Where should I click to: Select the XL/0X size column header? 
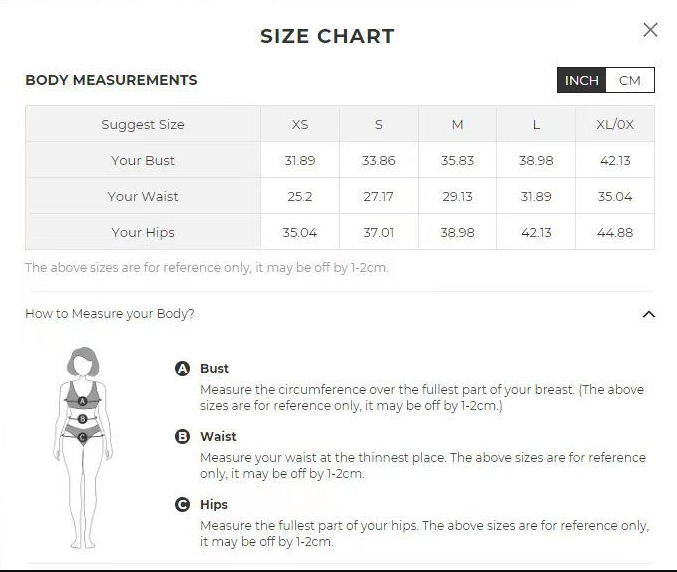(x=615, y=125)
